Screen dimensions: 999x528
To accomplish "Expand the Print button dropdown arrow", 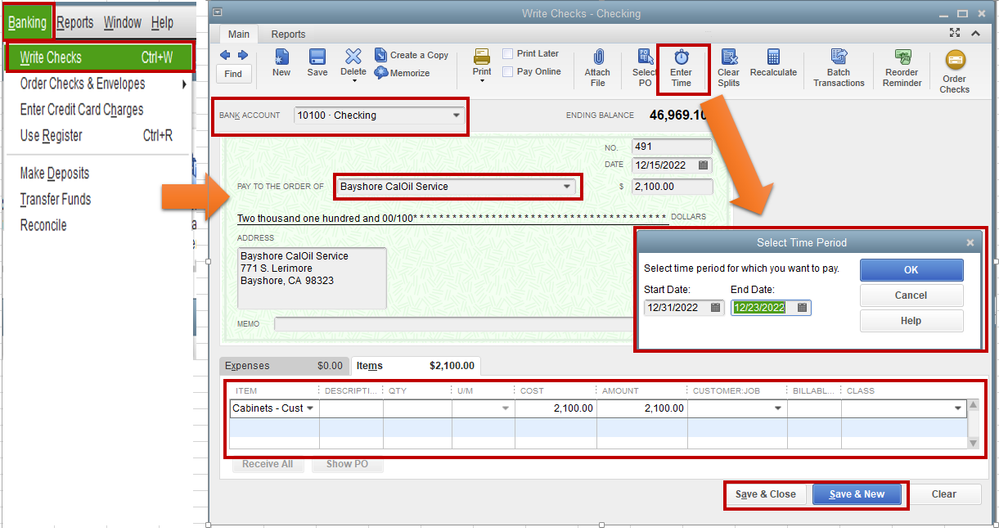I will pos(482,82).
